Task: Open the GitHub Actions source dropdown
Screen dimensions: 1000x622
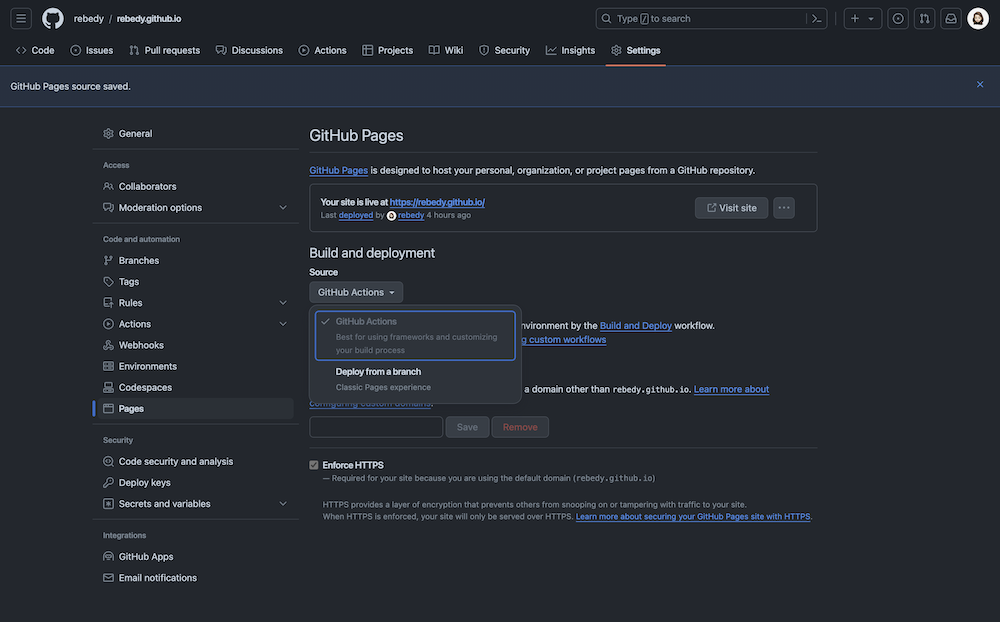Action: [x=356, y=292]
